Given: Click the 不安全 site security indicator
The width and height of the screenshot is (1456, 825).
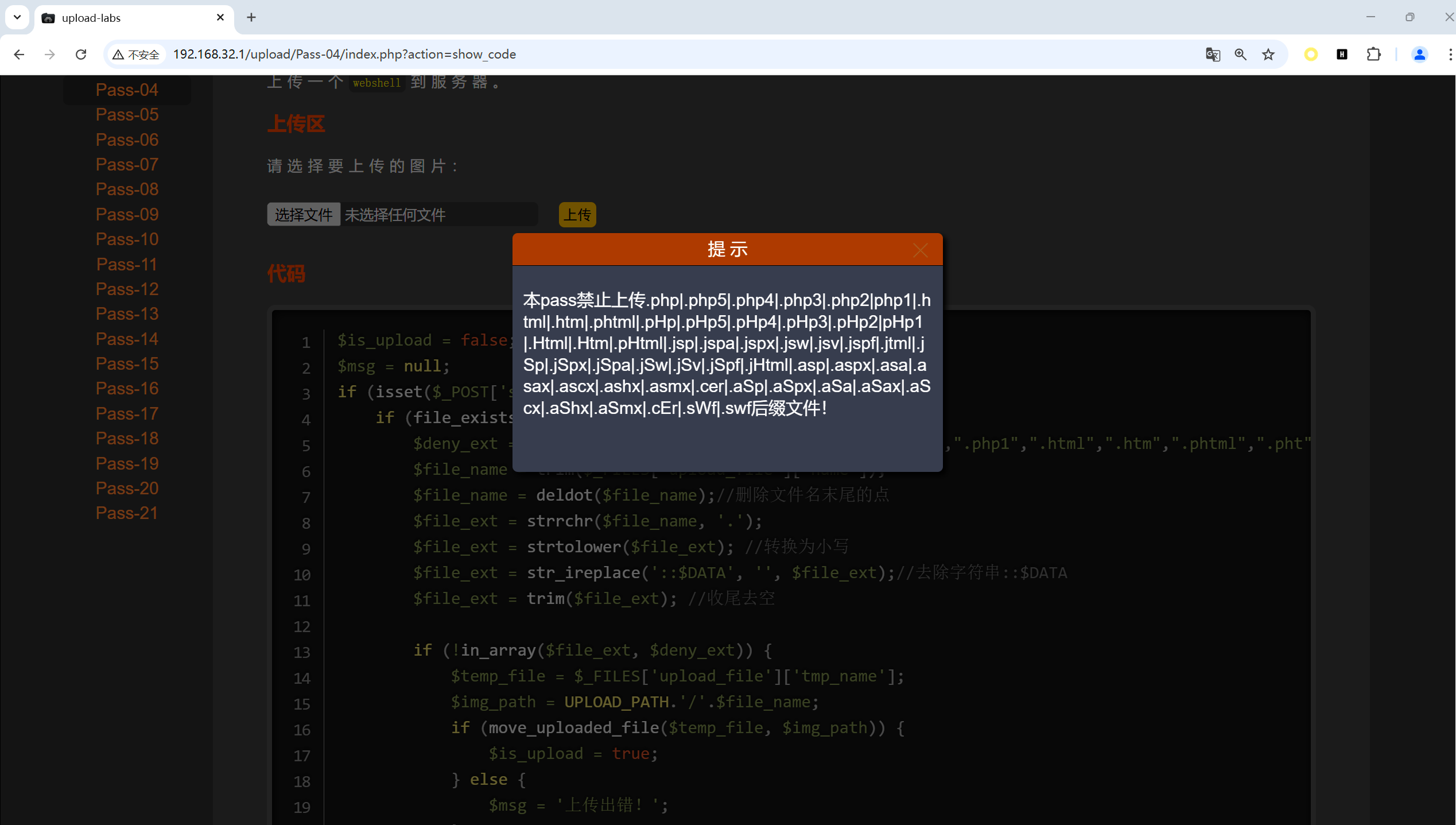Looking at the screenshot, I should (137, 55).
